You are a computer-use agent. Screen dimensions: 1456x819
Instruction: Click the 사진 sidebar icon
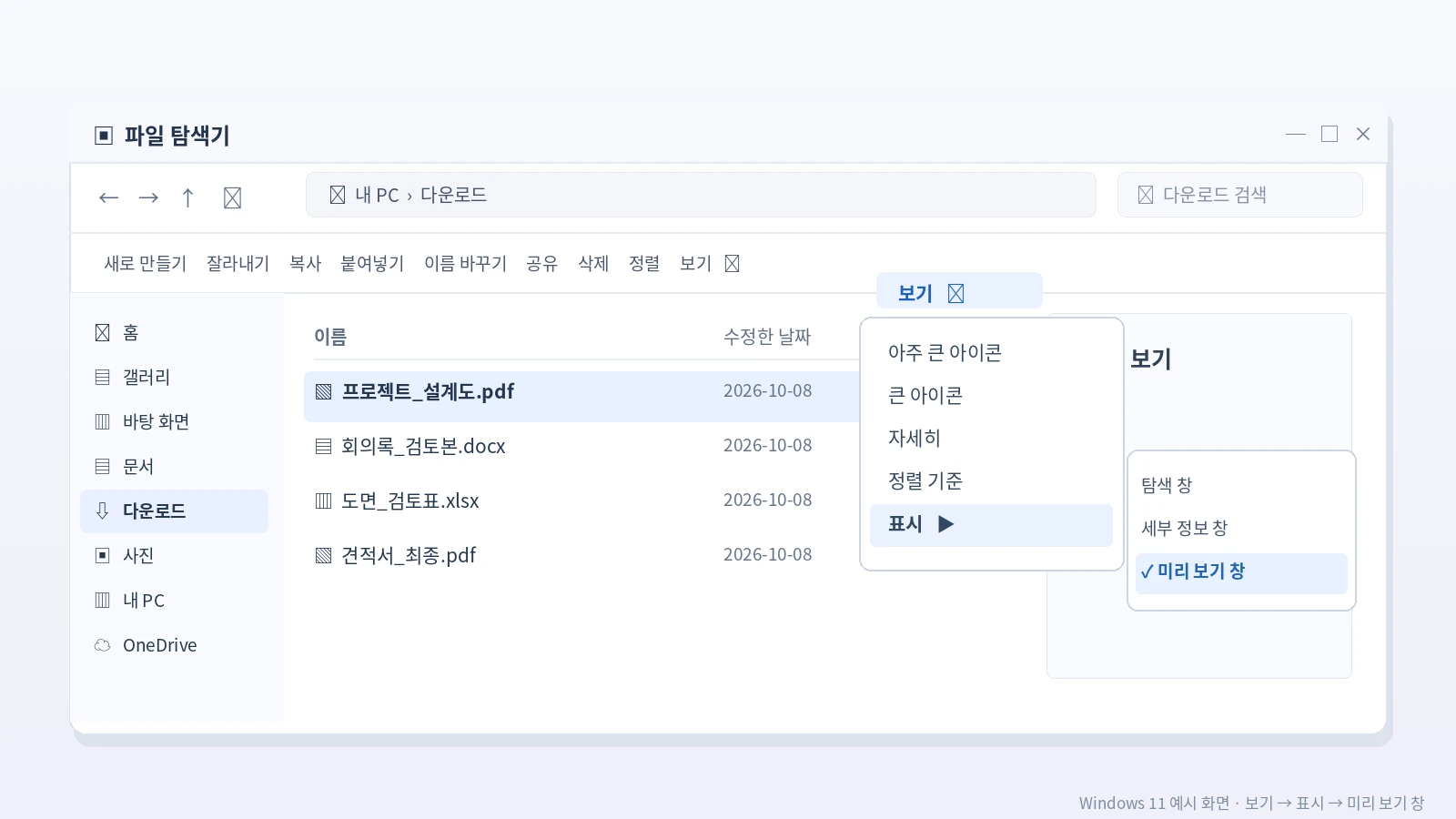pyautogui.click(x=103, y=556)
